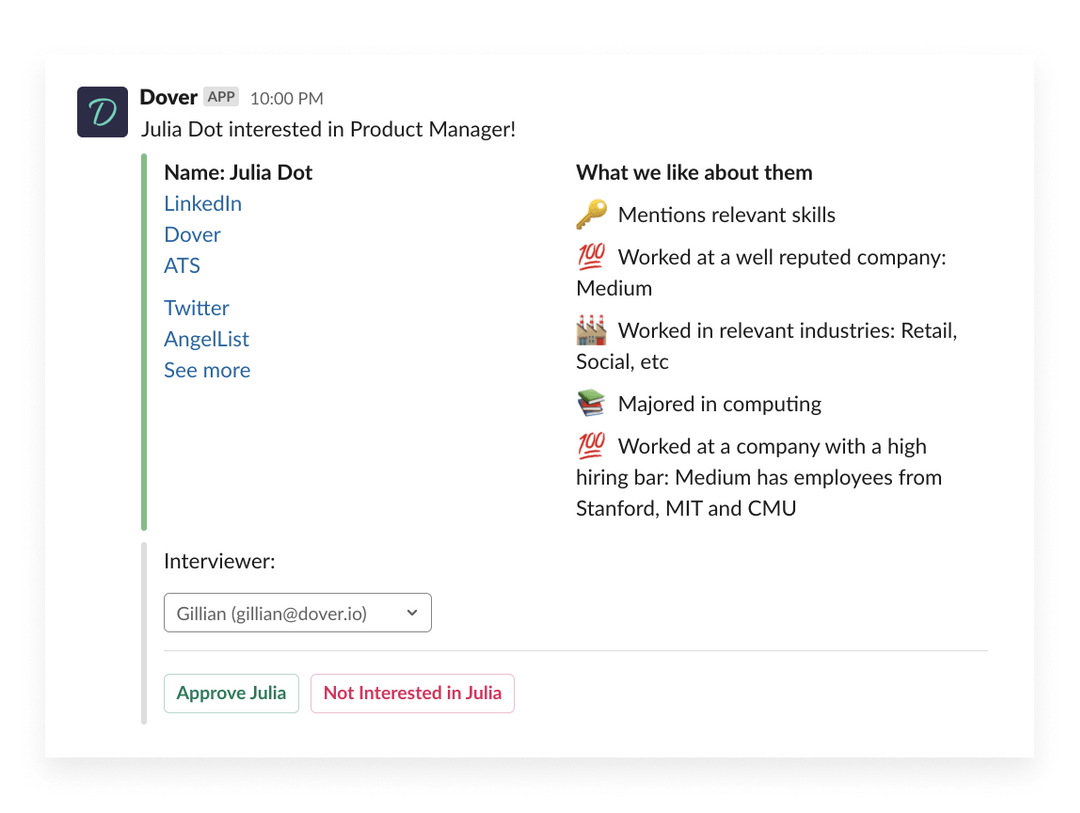Click the Name: Julia Dot heading
The height and width of the screenshot is (813, 1080).
[238, 172]
